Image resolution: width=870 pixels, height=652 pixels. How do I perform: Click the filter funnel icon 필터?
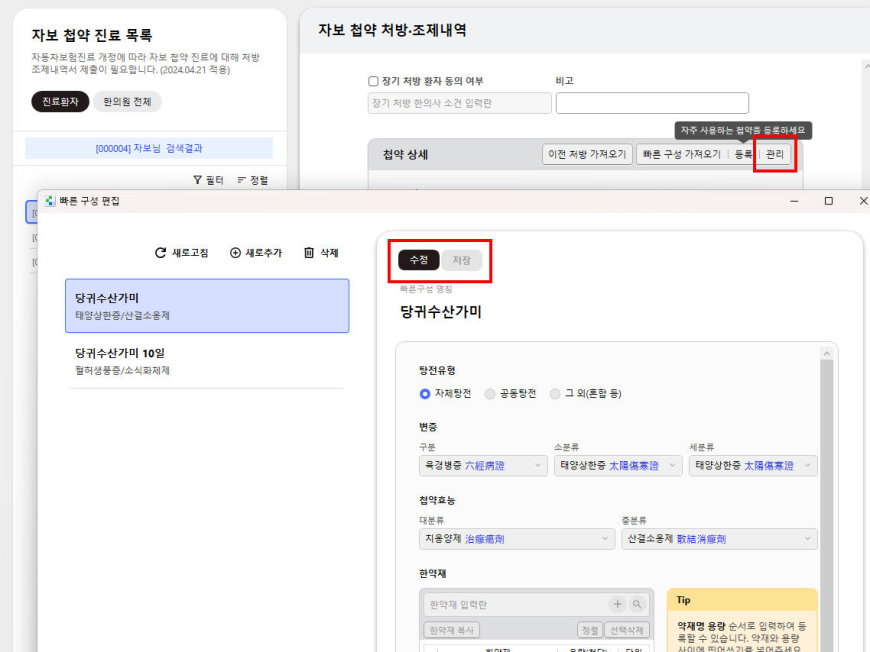[x=197, y=180]
